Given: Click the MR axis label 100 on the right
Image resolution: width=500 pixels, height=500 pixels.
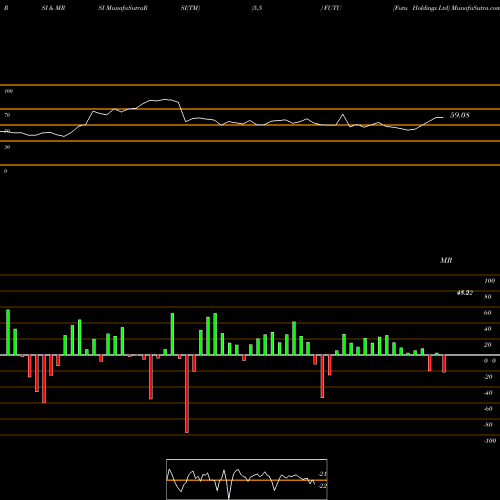Looking at the screenshot, I should (x=489, y=281).
